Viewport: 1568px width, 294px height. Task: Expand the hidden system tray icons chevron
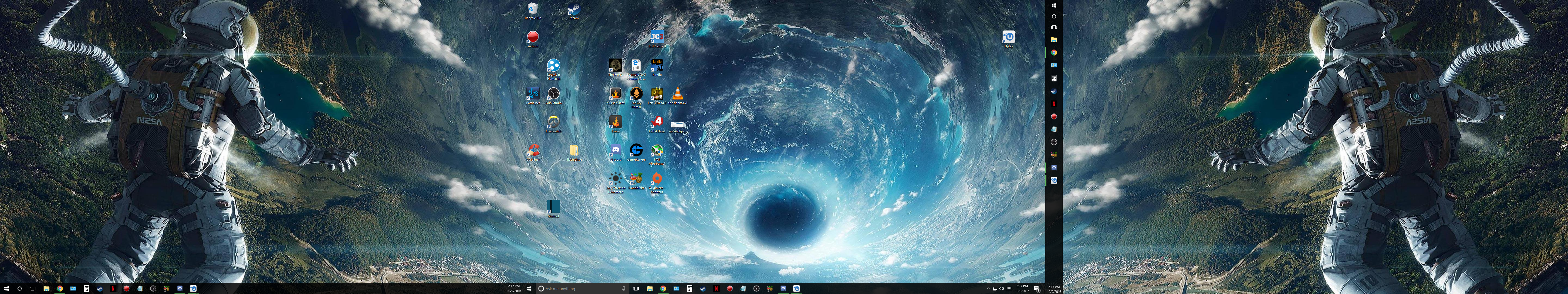pyautogui.click(x=988, y=289)
